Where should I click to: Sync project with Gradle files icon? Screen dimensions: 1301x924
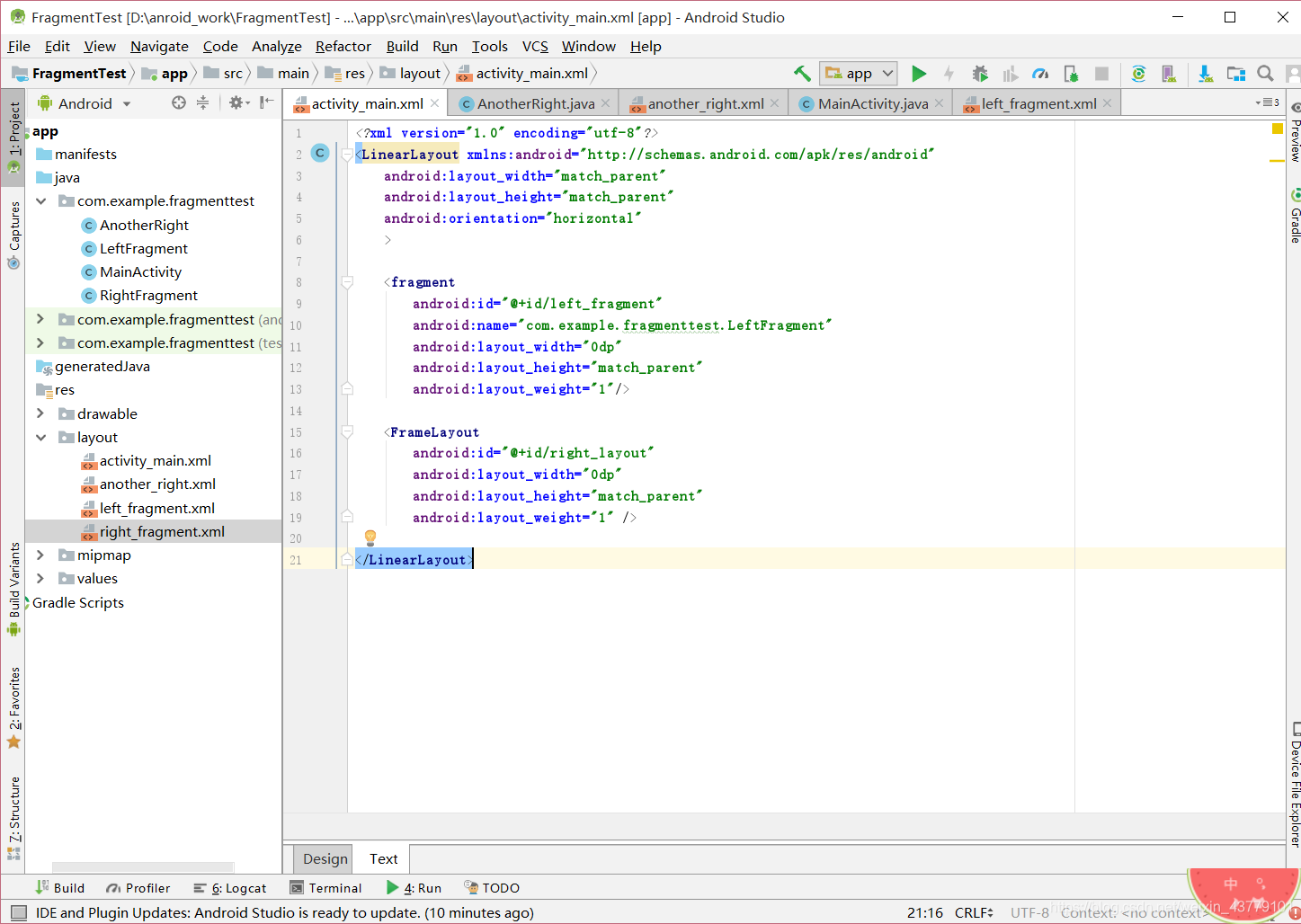(x=1138, y=74)
